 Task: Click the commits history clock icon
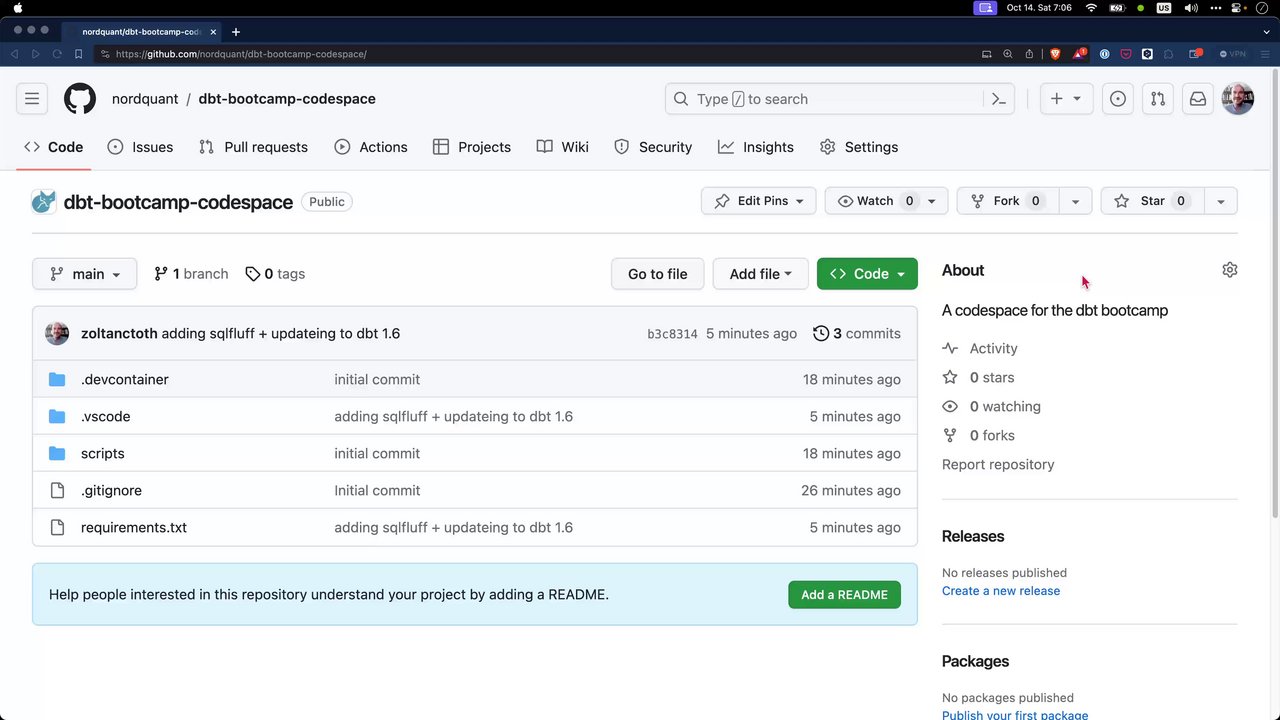point(821,333)
